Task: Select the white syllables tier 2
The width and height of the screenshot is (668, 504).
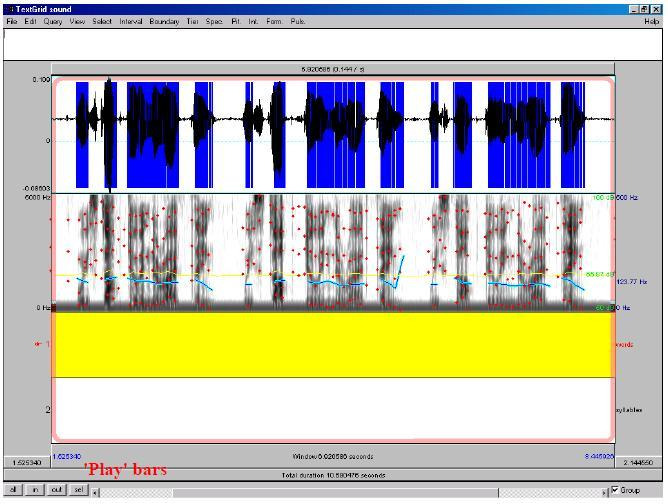Action: pyautogui.click(x=333, y=409)
